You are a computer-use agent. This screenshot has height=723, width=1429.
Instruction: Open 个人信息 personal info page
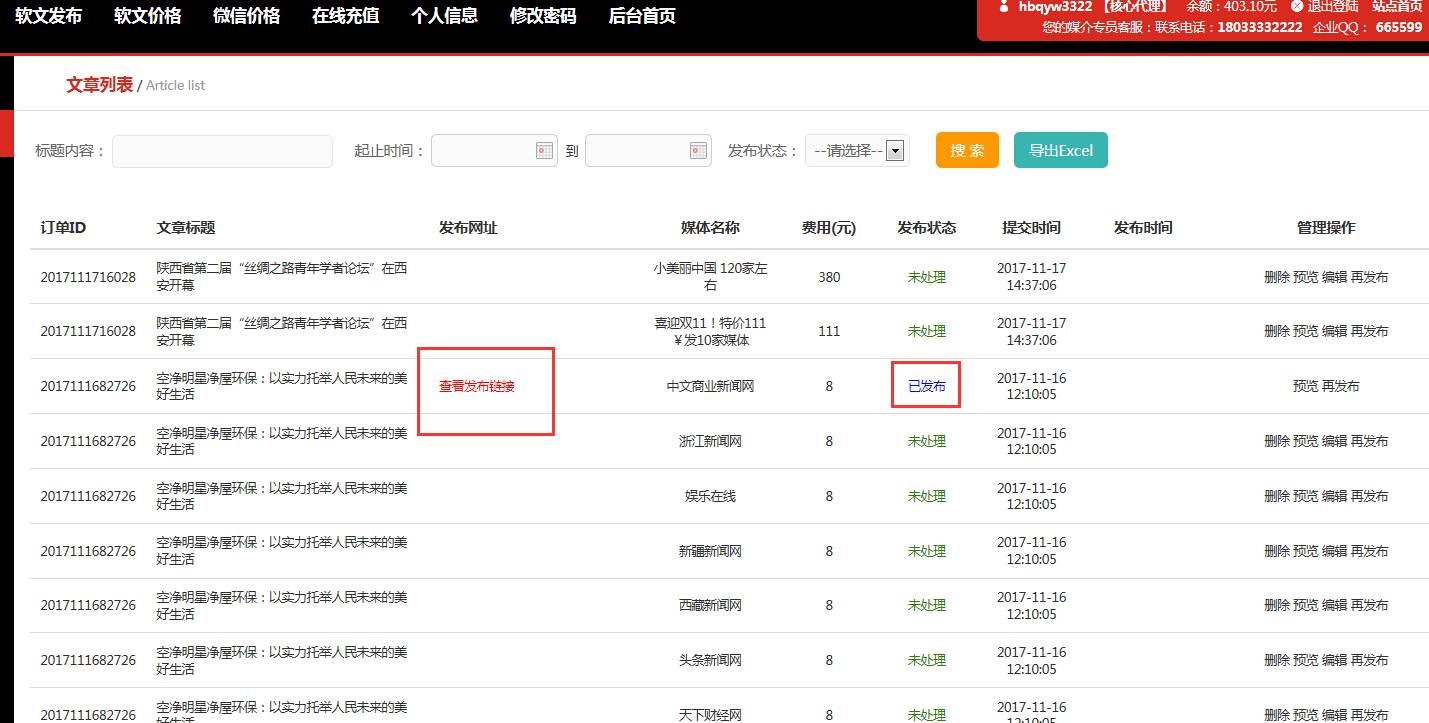444,15
